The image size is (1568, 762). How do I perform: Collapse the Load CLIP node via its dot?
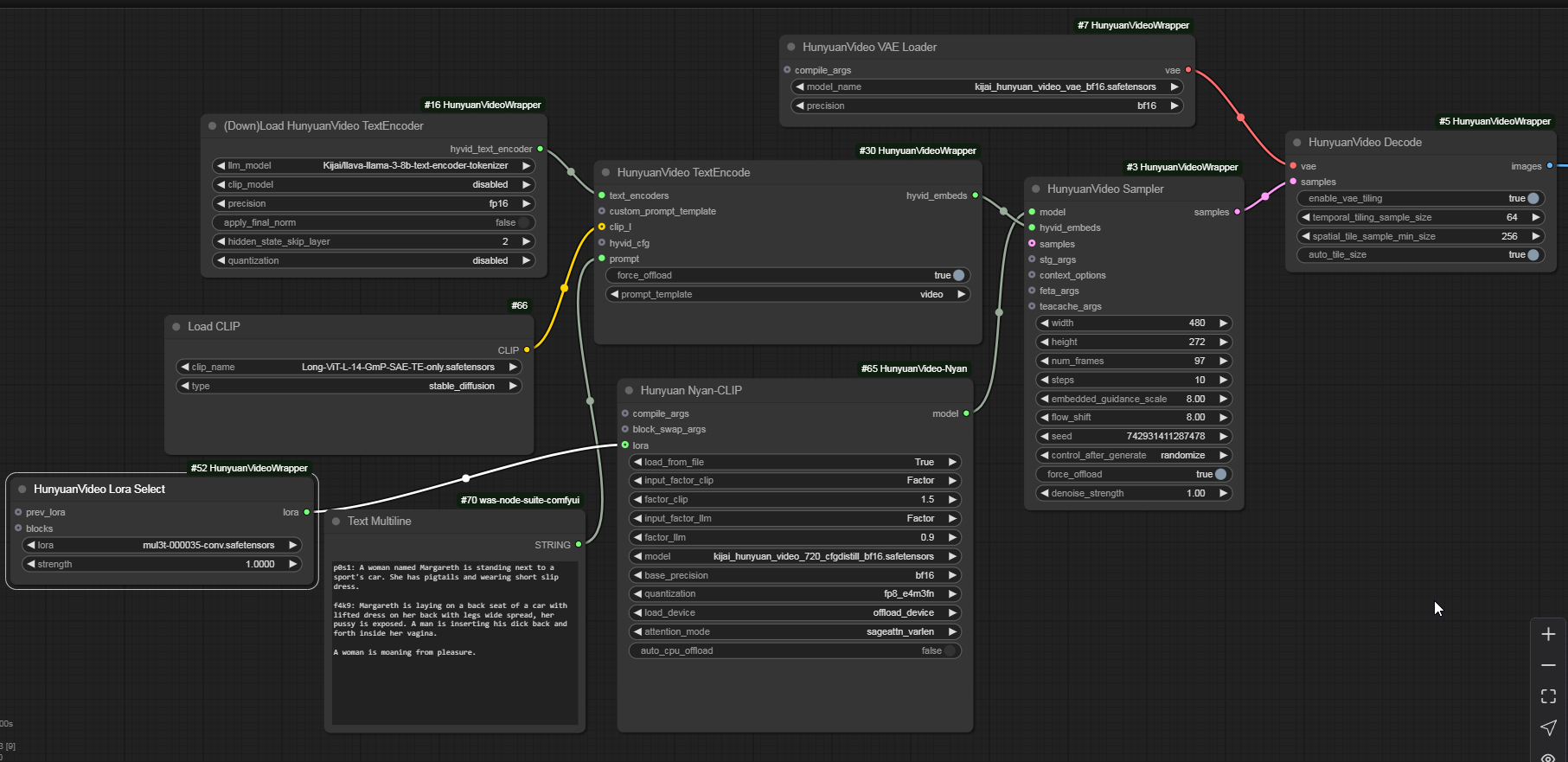click(176, 327)
